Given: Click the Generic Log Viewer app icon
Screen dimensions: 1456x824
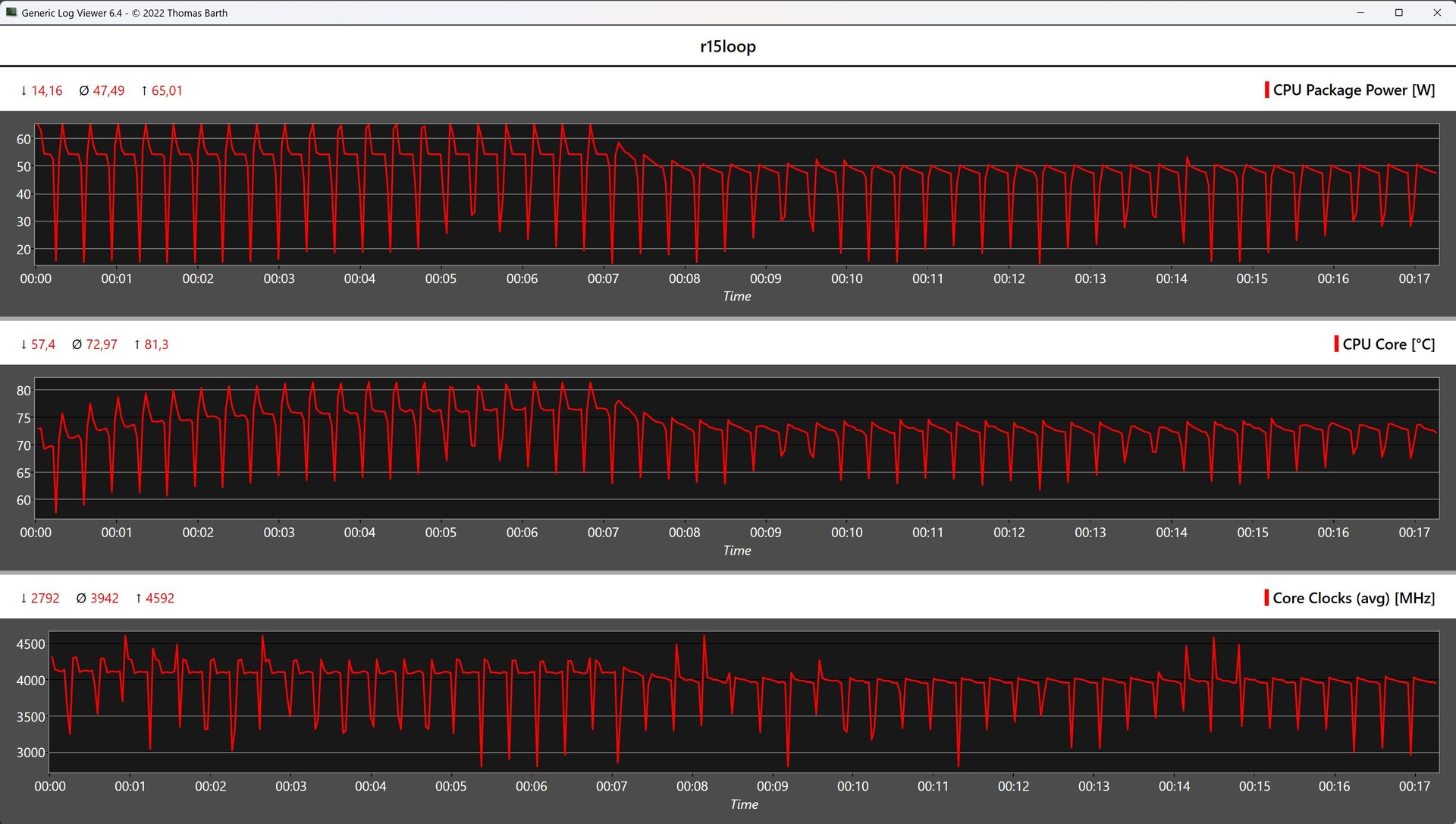Looking at the screenshot, I should (x=11, y=12).
